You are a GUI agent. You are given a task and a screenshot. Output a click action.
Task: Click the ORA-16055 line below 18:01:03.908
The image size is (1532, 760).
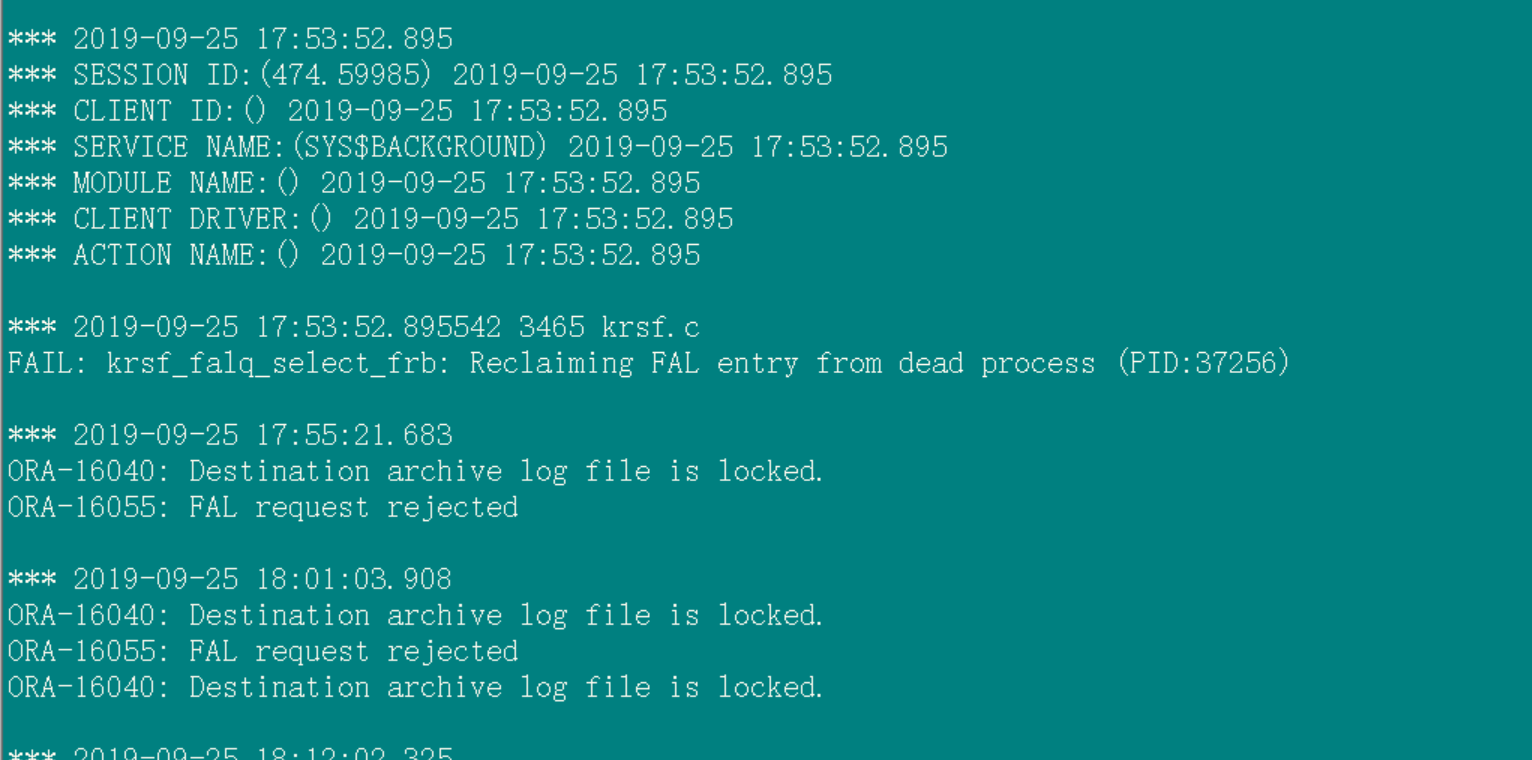[x=263, y=651]
